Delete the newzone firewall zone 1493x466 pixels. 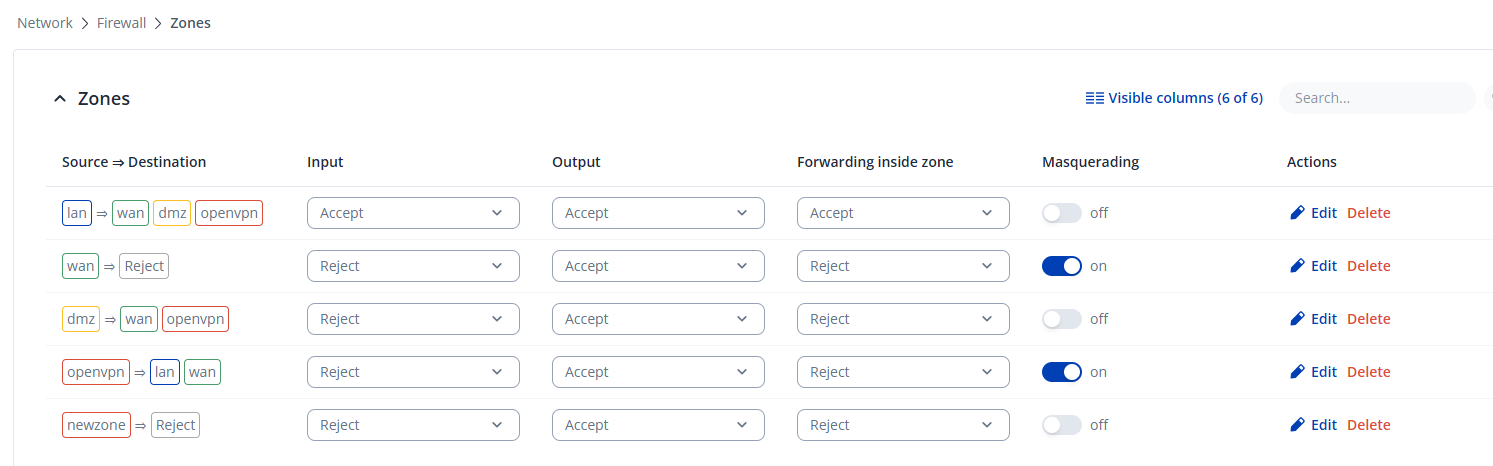tap(1368, 425)
